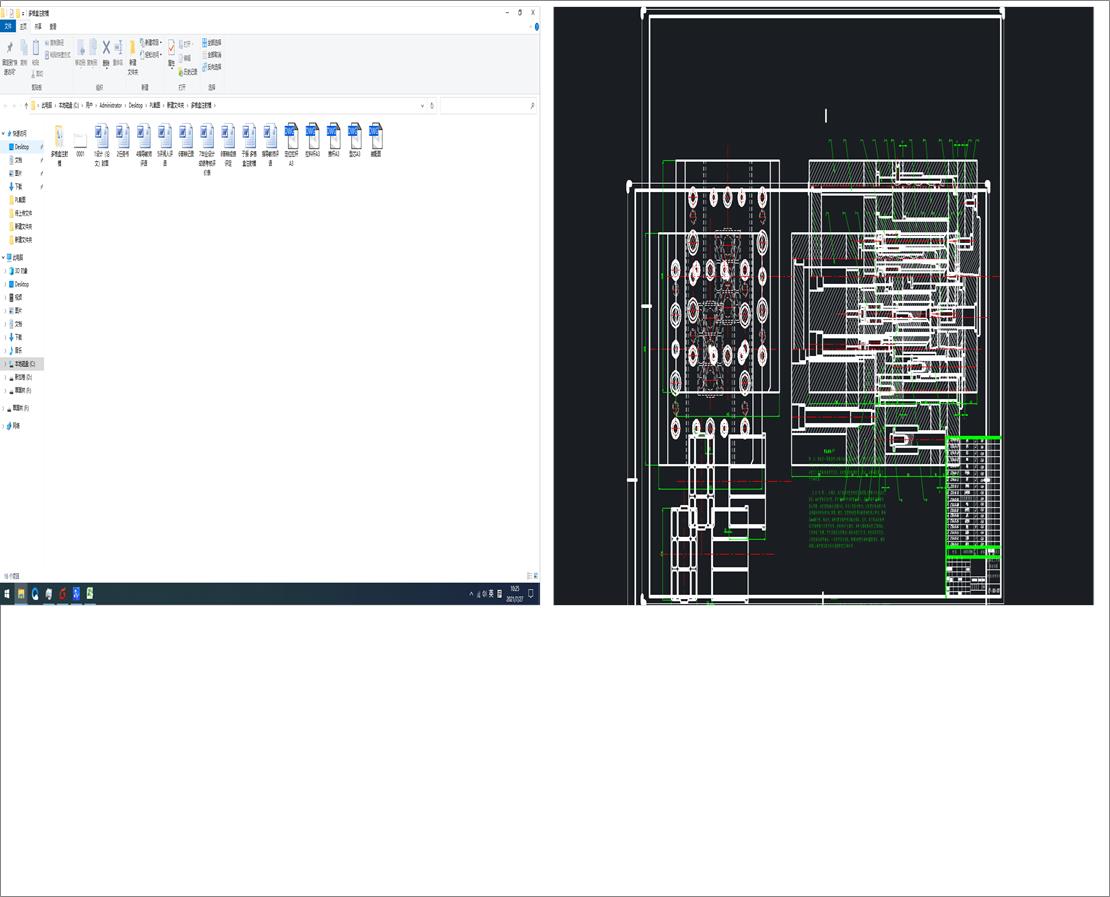Click the up-directory arrow beside address bar
The image size is (1110, 897).
(x=25, y=105)
